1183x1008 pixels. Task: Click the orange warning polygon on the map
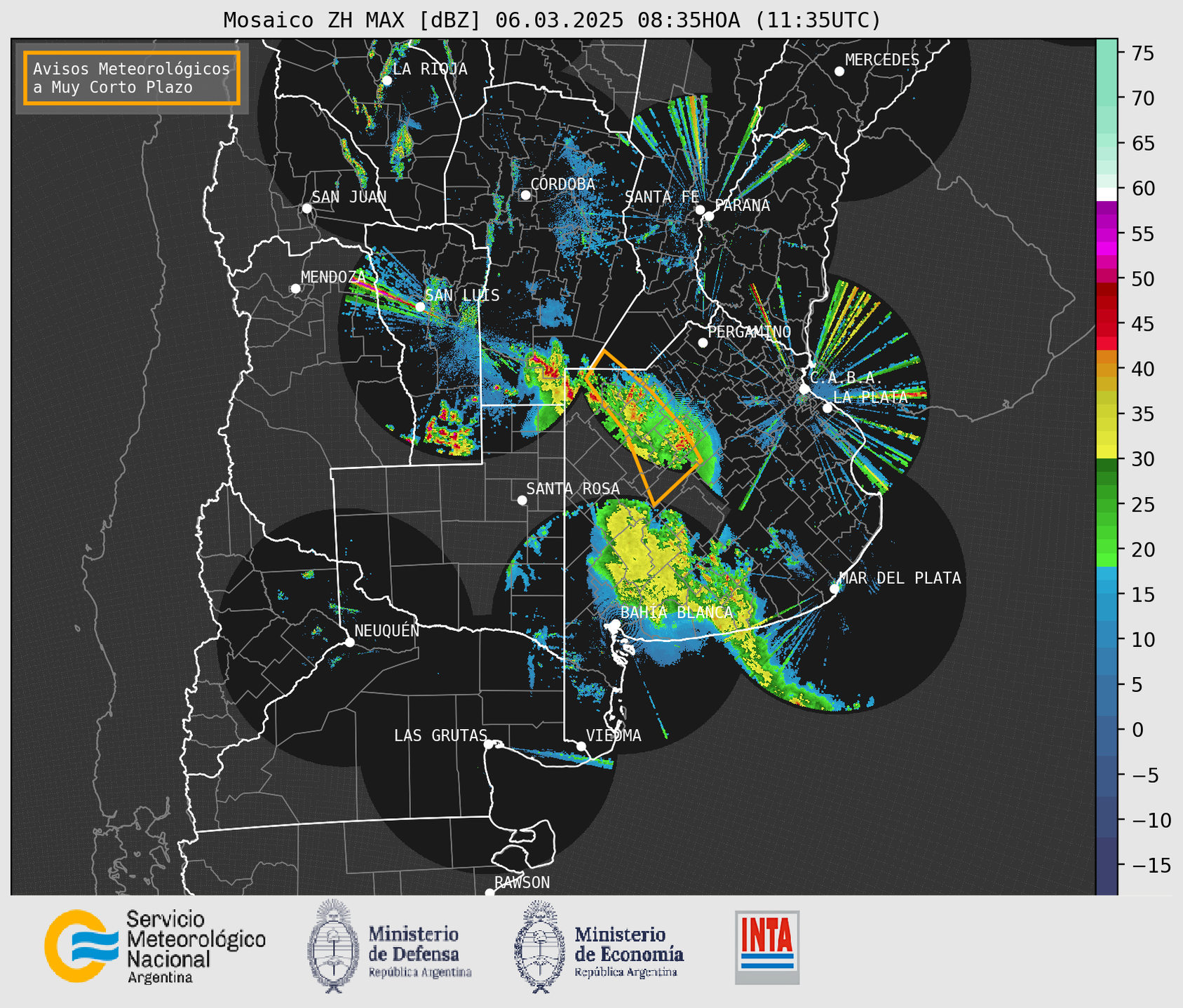pyautogui.click(x=643, y=427)
